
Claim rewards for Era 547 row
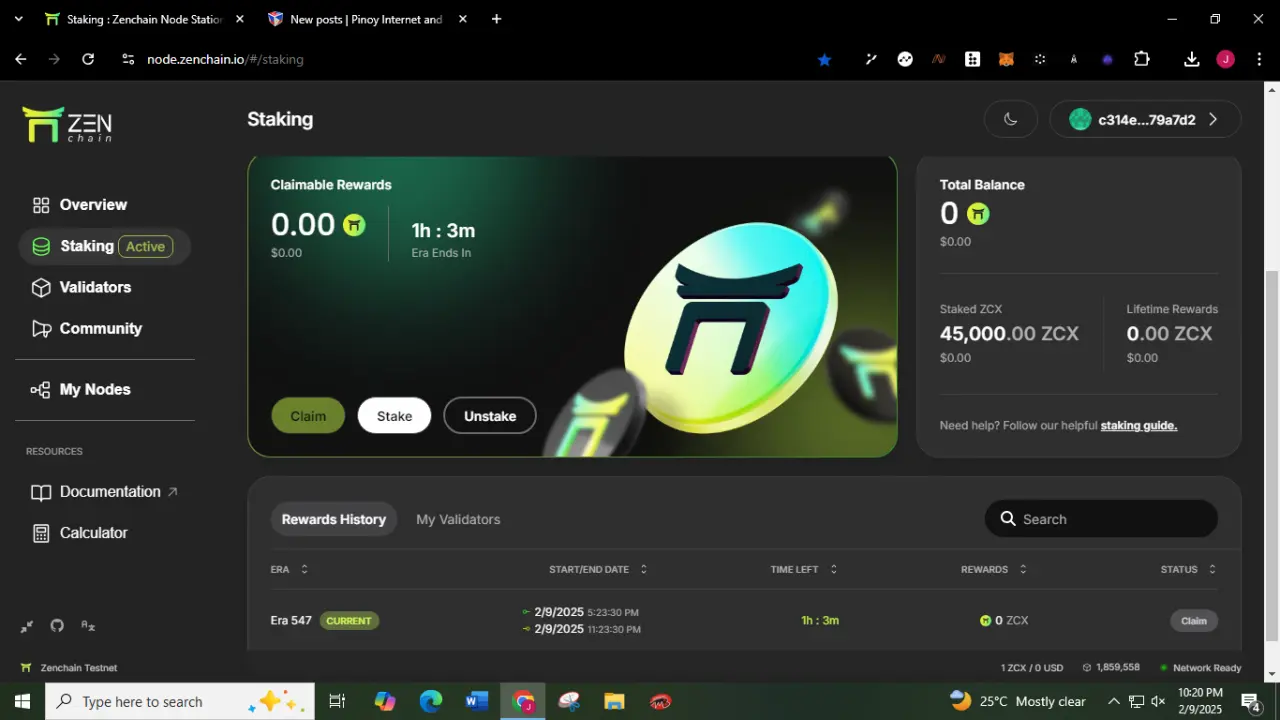point(1194,621)
